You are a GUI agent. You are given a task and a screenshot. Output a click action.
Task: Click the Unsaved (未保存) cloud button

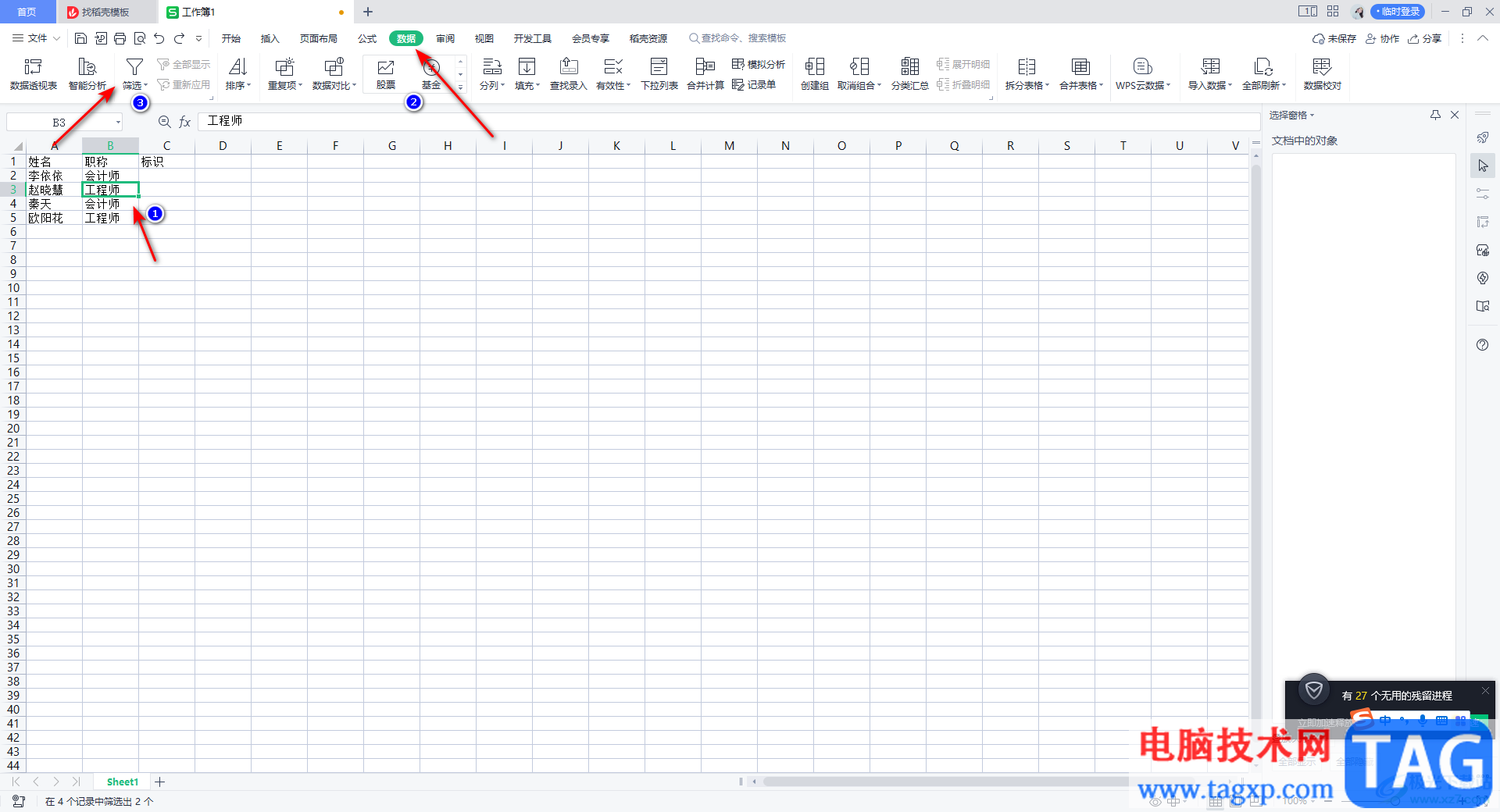pyautogui.click(x=1334, y=38)
